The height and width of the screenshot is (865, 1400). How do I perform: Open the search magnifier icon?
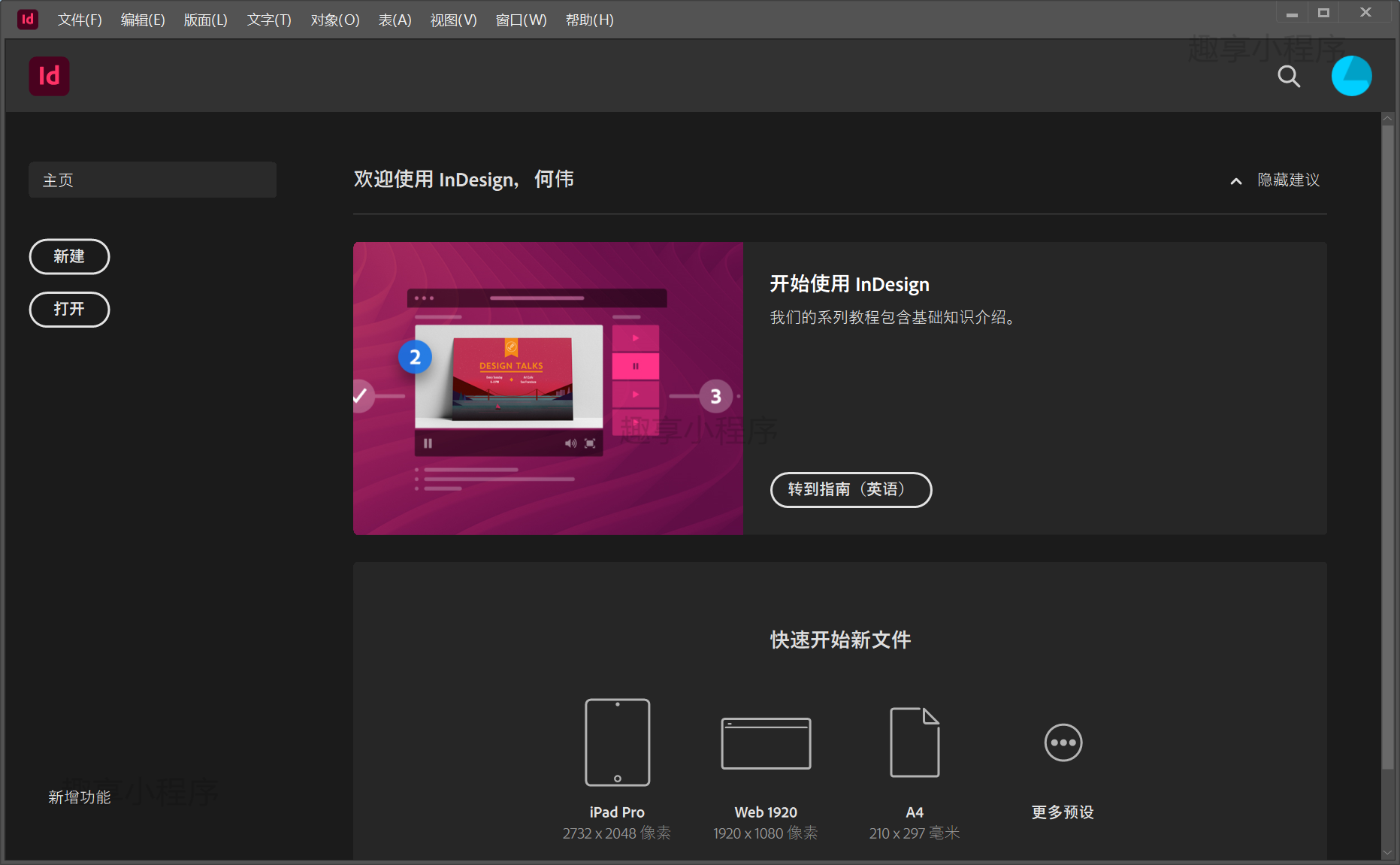1289,76
